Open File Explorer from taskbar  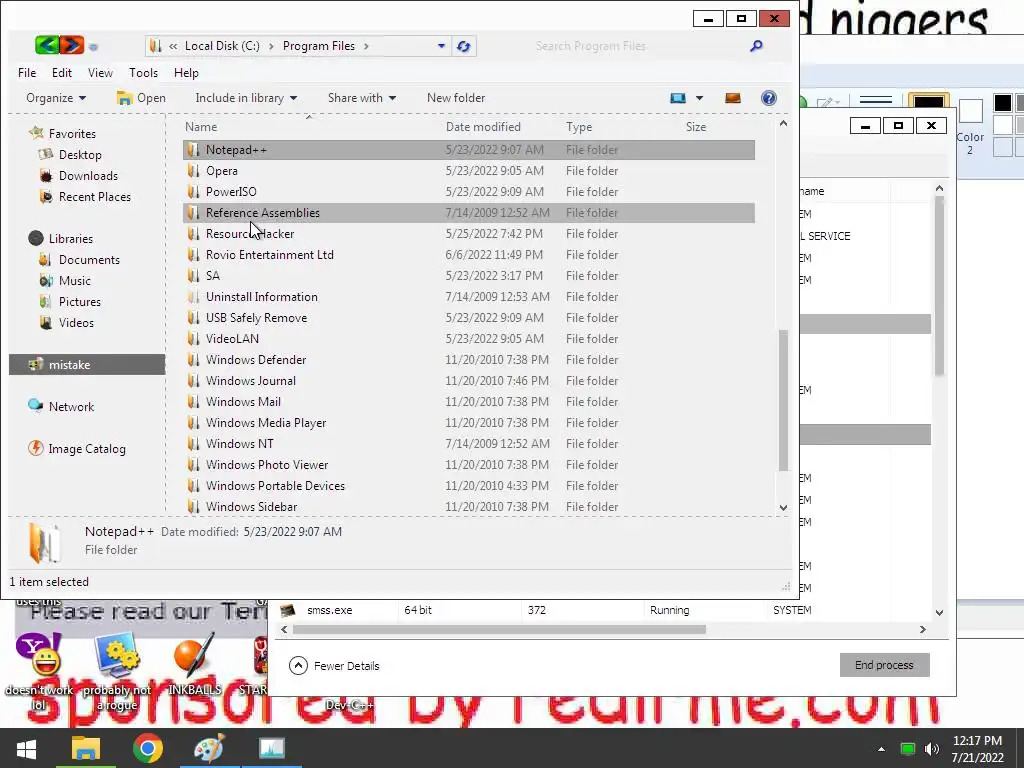pos(86,748)
